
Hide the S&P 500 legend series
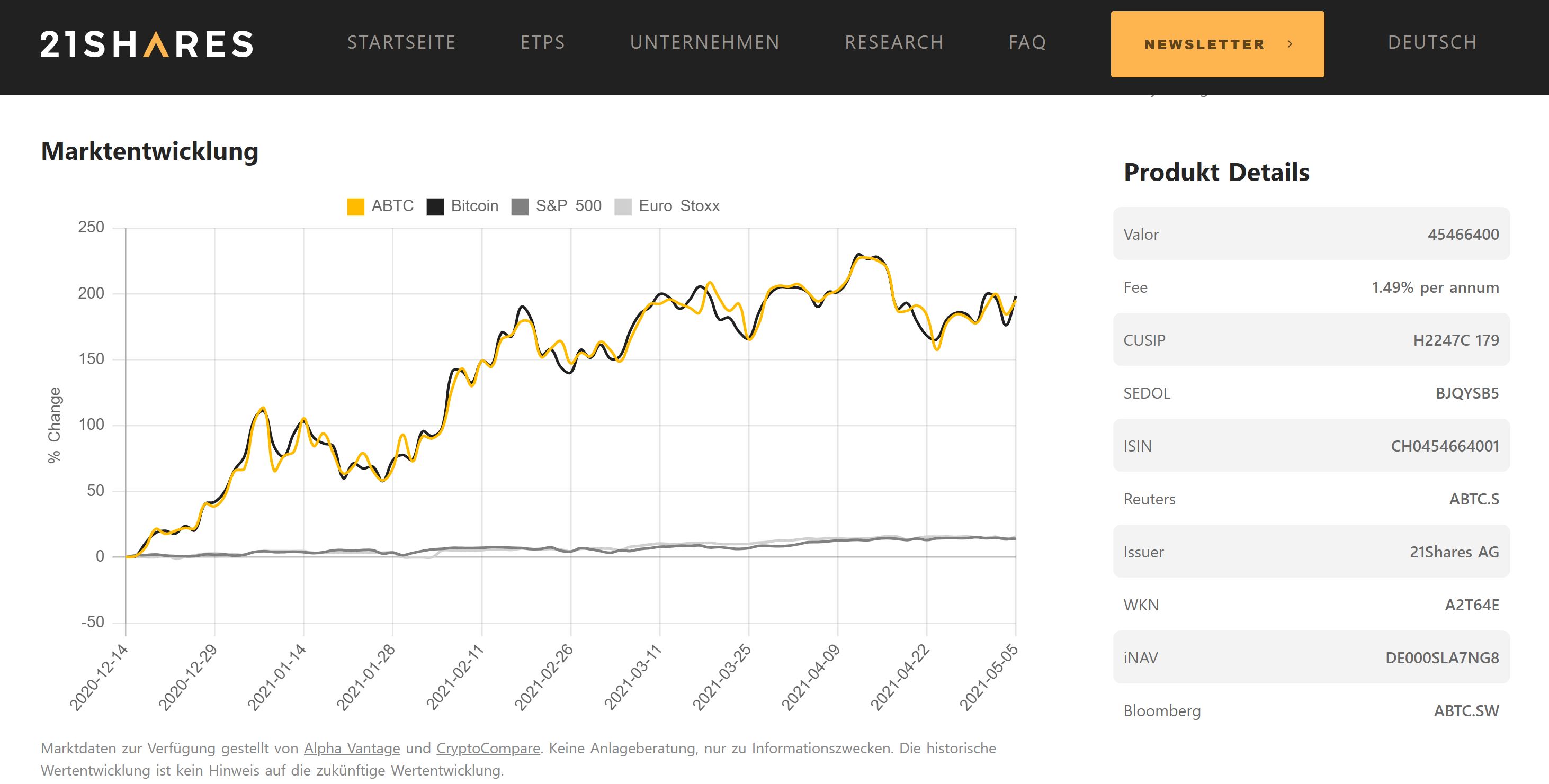(x=520, y=206)
